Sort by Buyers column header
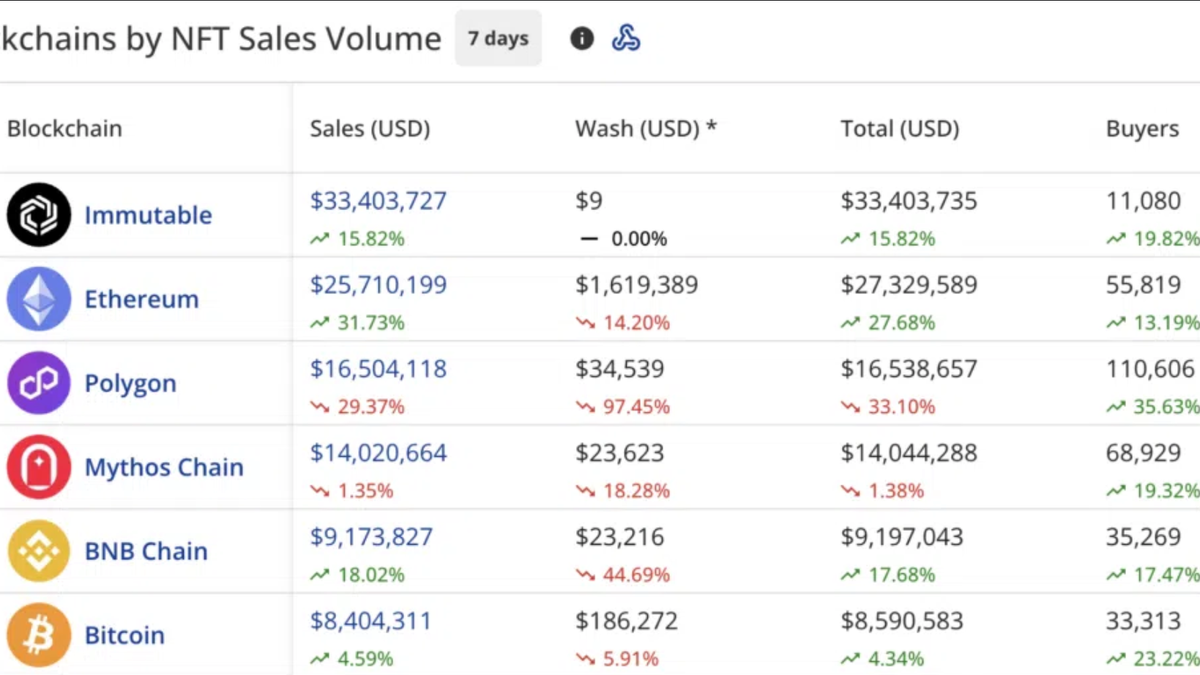The image size is (1200, 675). (1142, 129)
